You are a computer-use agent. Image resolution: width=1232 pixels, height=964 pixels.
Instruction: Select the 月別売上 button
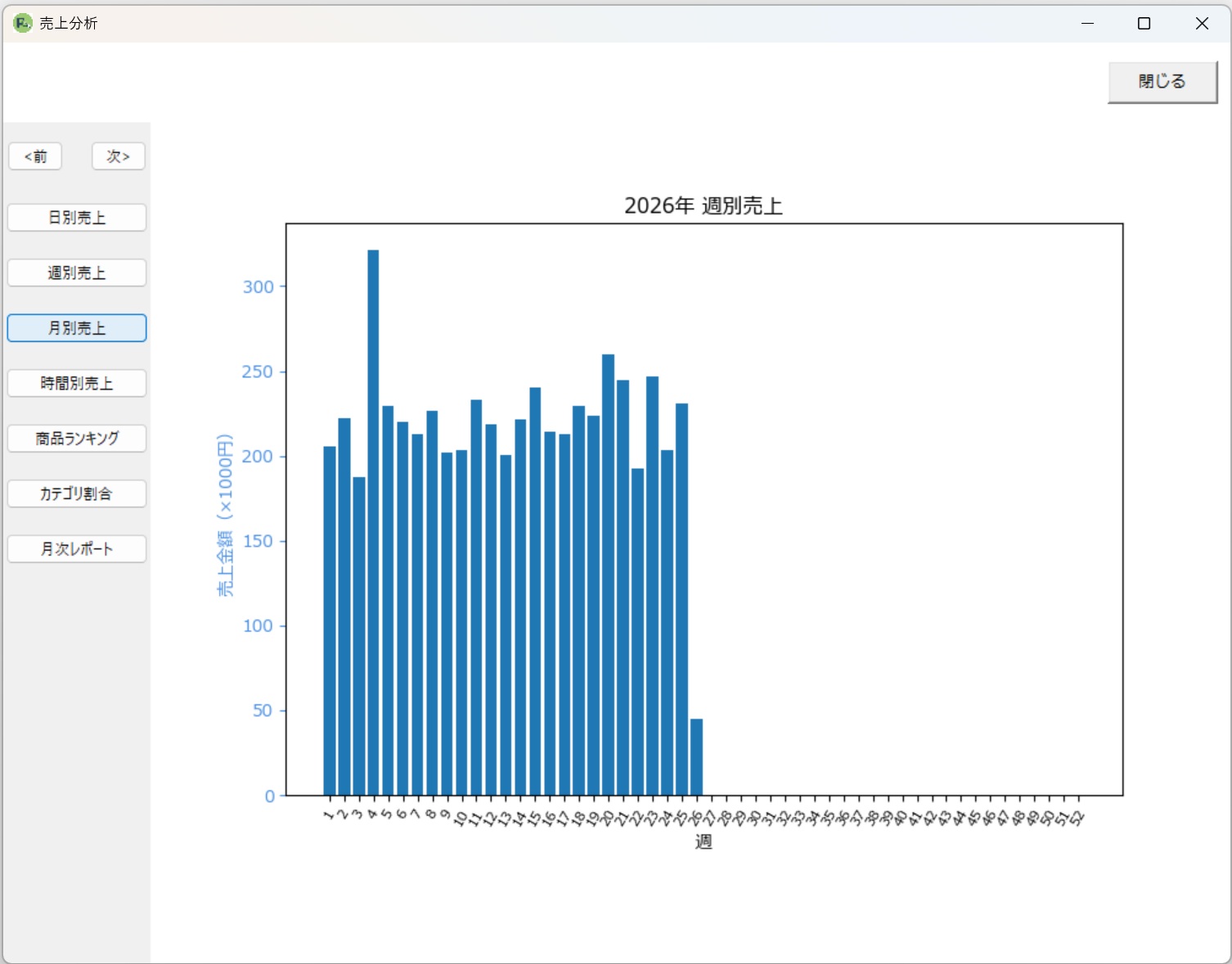(x=77, y=328)
